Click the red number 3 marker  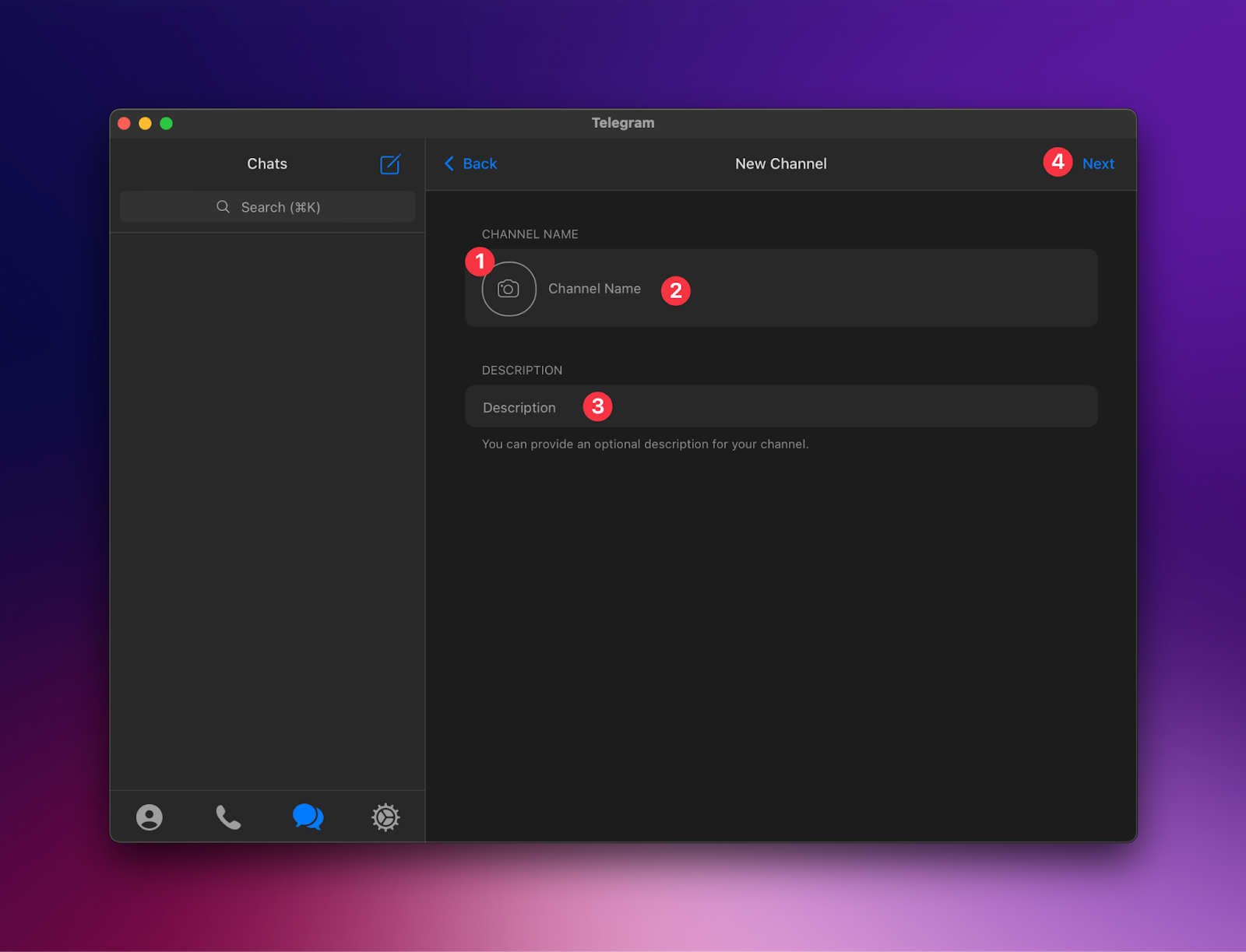(597, 406)
